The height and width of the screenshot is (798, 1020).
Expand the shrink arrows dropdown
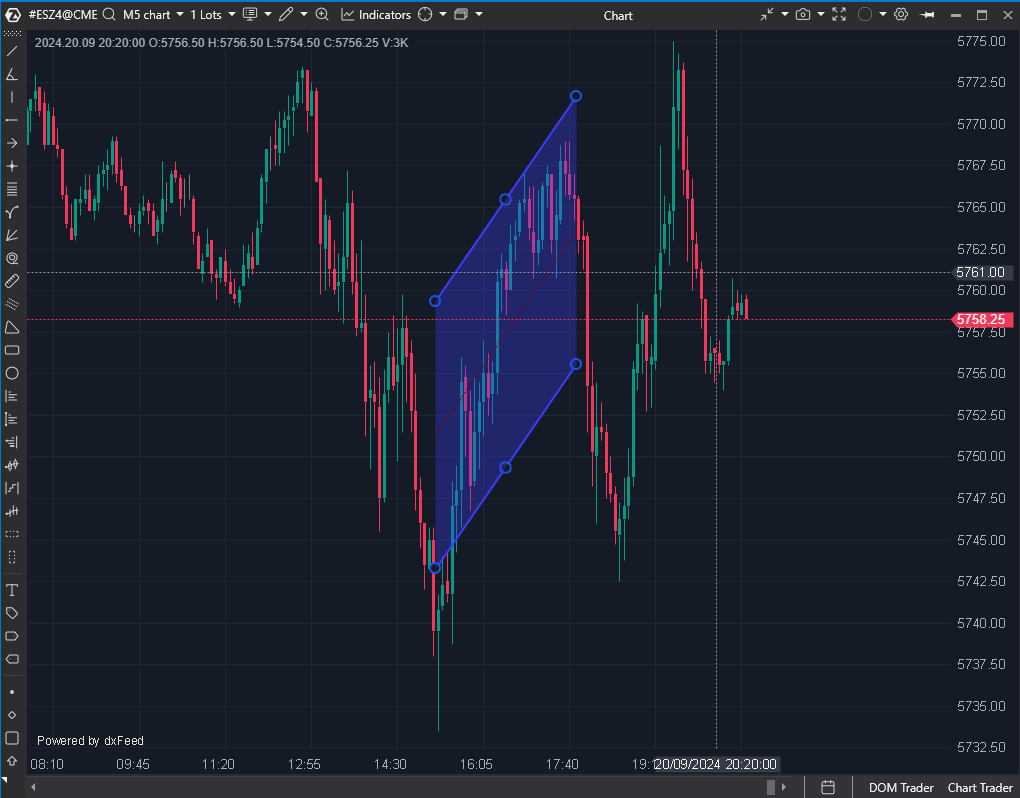[785, 14]
